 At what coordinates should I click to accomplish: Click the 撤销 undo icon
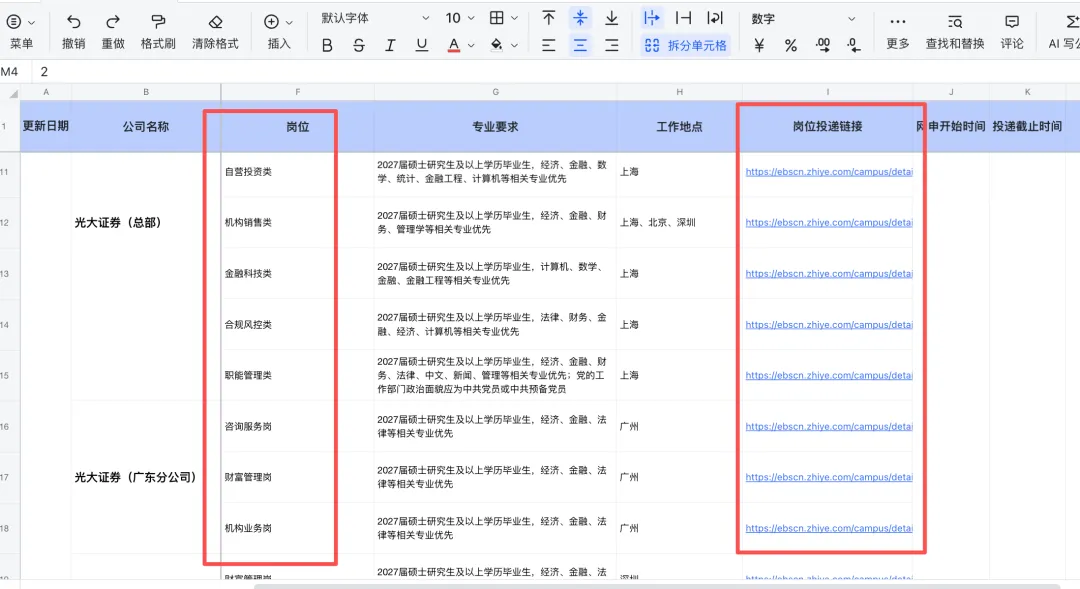coord(74,22)
